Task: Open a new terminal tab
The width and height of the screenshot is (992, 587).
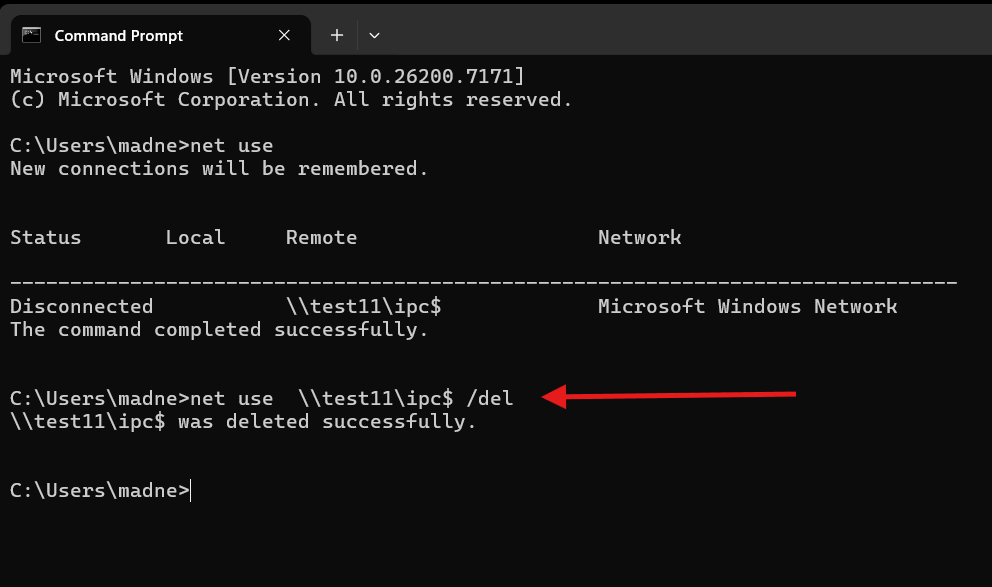Action: (x=337, y=35)
